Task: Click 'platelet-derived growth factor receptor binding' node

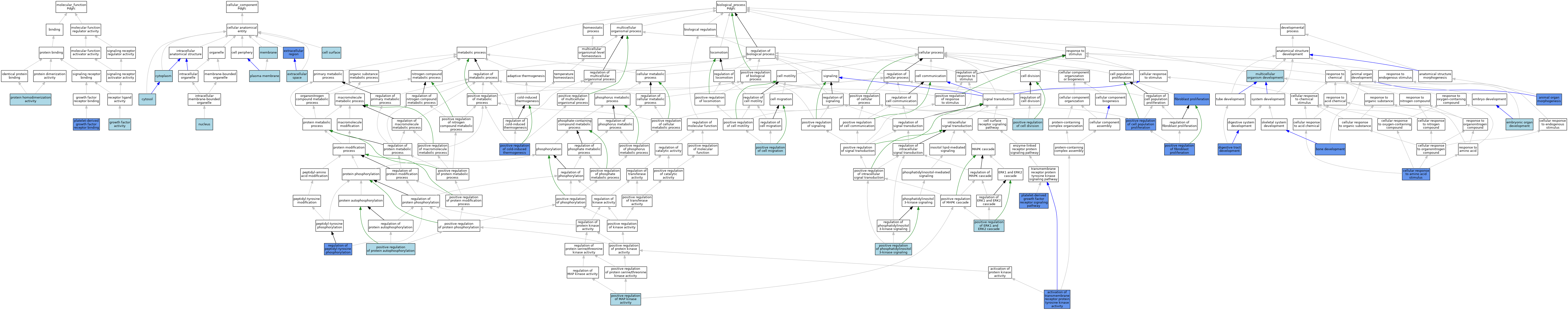Action: (86, 124)
